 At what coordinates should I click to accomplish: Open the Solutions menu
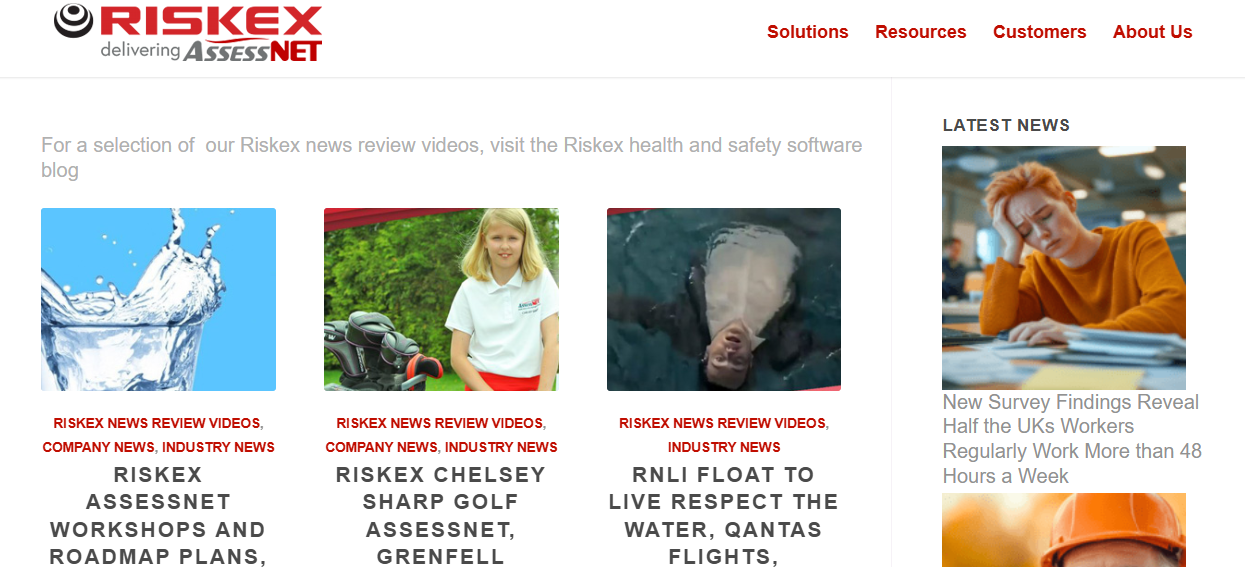807,32
